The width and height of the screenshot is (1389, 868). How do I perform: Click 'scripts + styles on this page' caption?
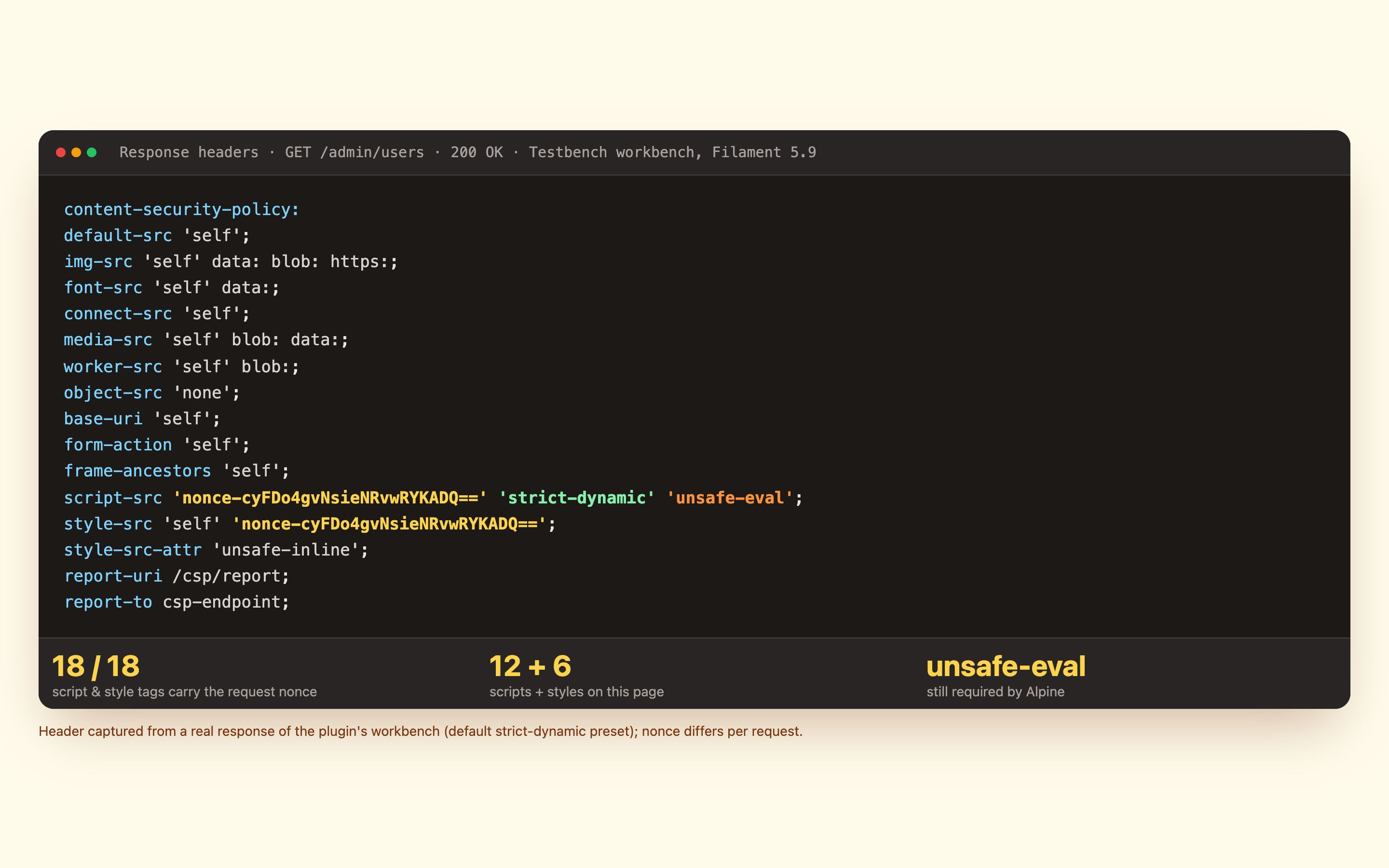coord(576,692)
